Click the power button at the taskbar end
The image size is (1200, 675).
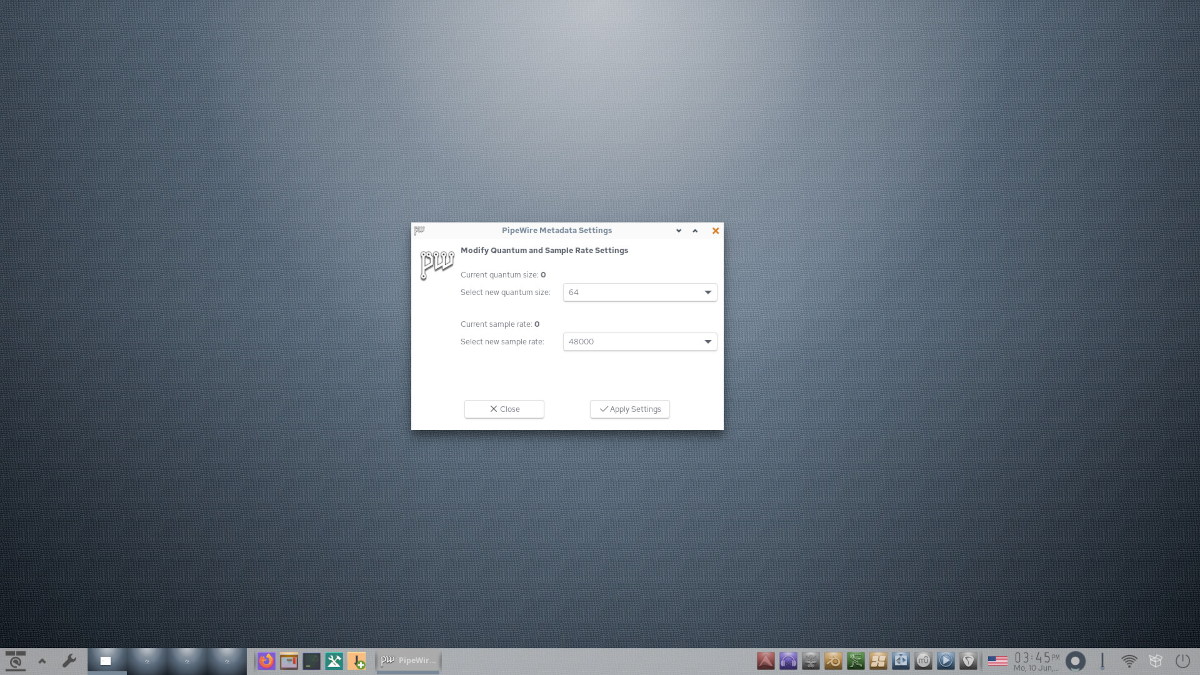tap(1181, 661)
